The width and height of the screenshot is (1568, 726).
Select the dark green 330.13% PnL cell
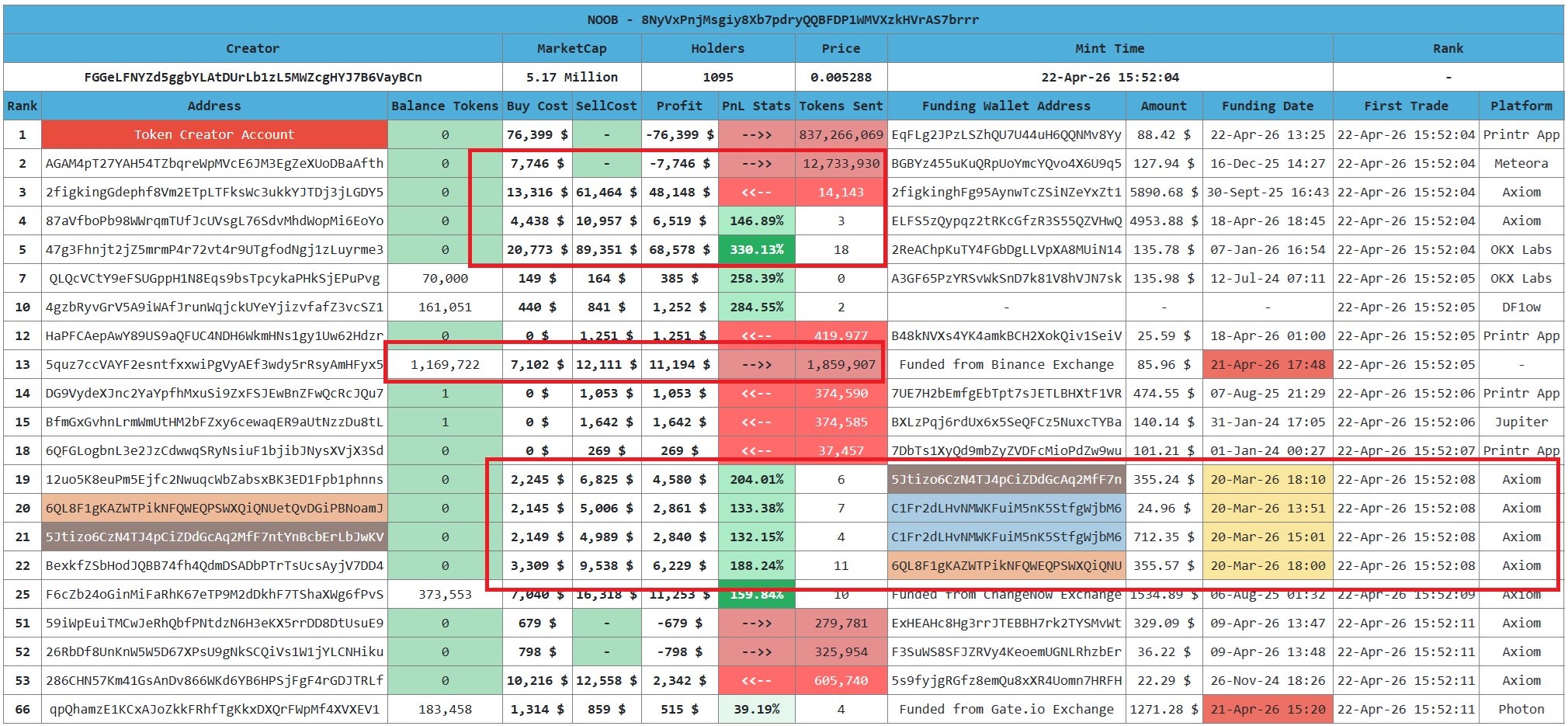point(756,249)
